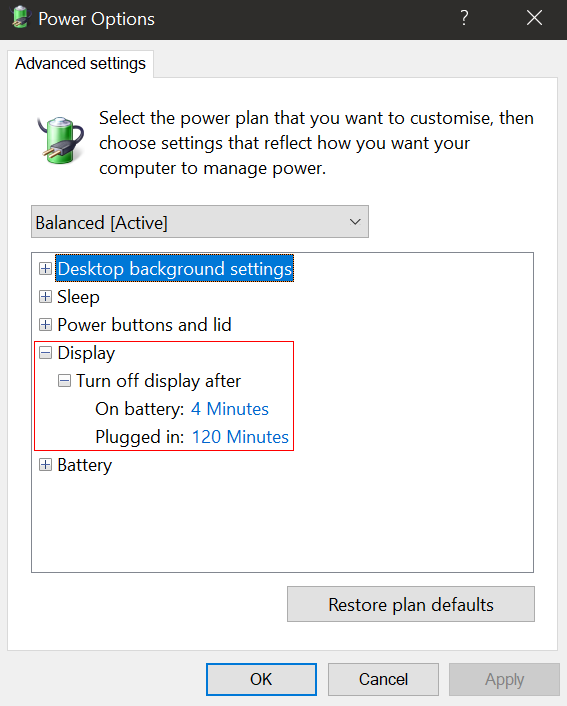Expand the Desktop background settings node
Screen dimensions: 567x706
45,269
